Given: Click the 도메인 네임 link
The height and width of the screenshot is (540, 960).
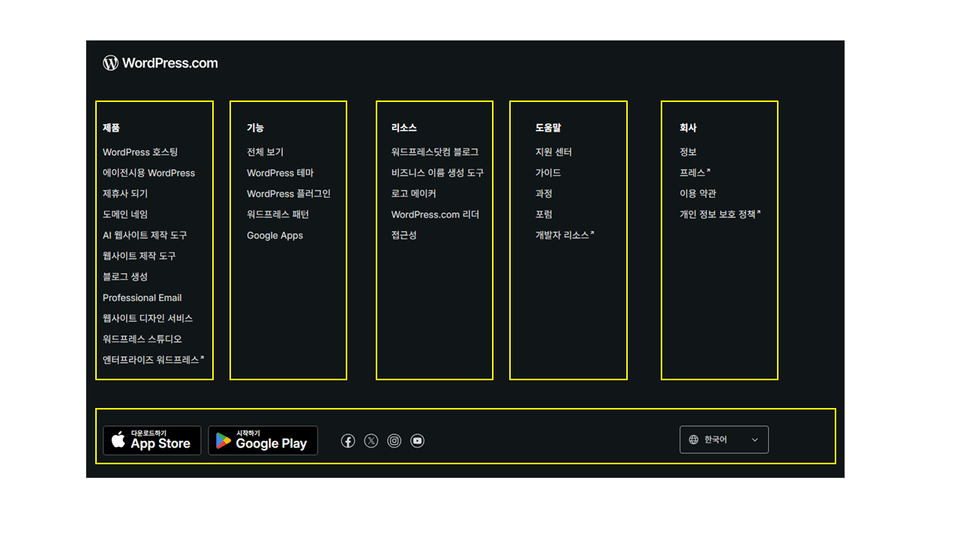Looking at the screenshot, I should (x=125, y=214).
